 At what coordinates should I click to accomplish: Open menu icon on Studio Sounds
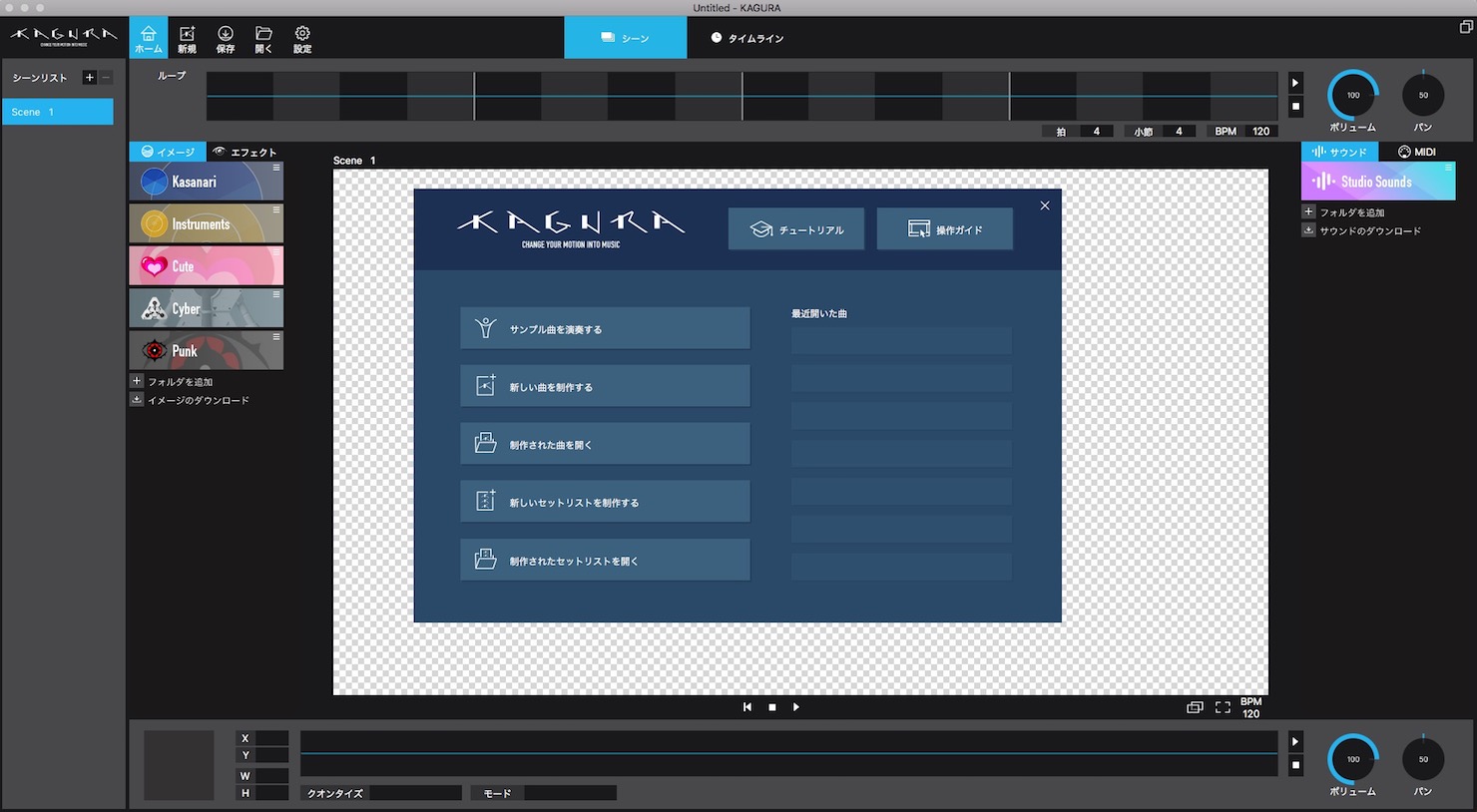click(1448, 168)
